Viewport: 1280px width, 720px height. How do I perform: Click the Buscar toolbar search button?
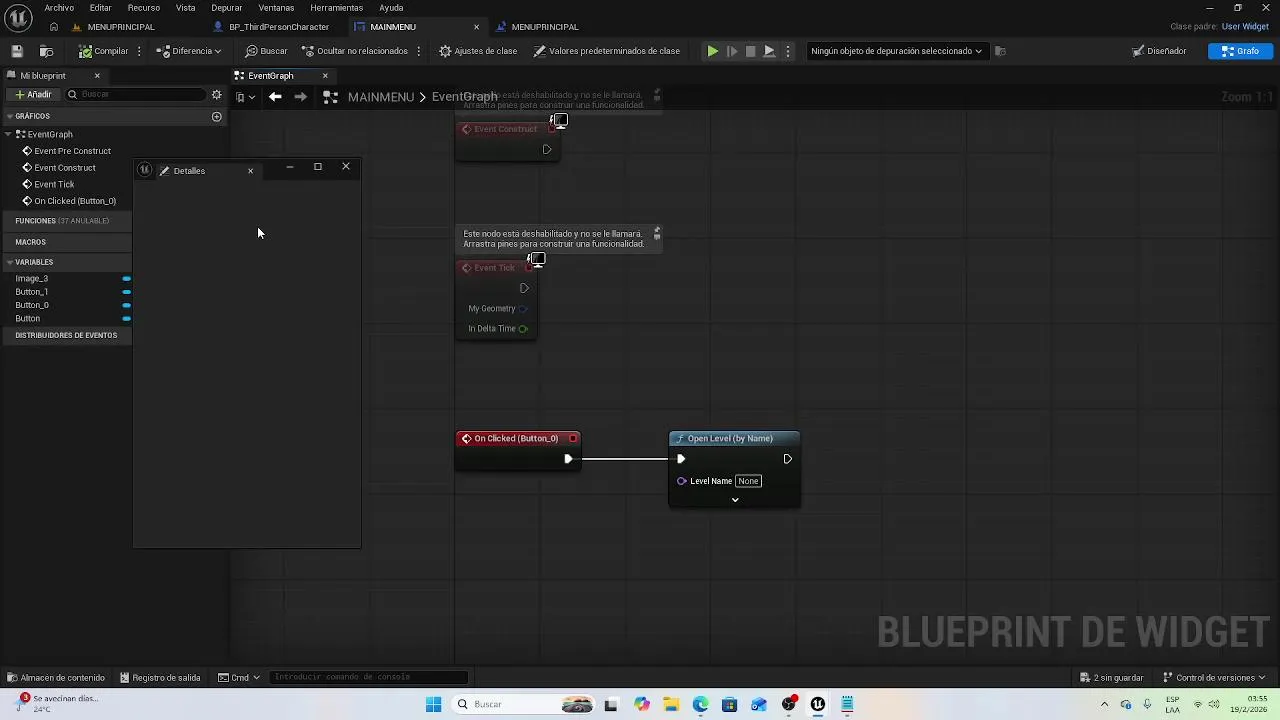(x=266, y=51)
